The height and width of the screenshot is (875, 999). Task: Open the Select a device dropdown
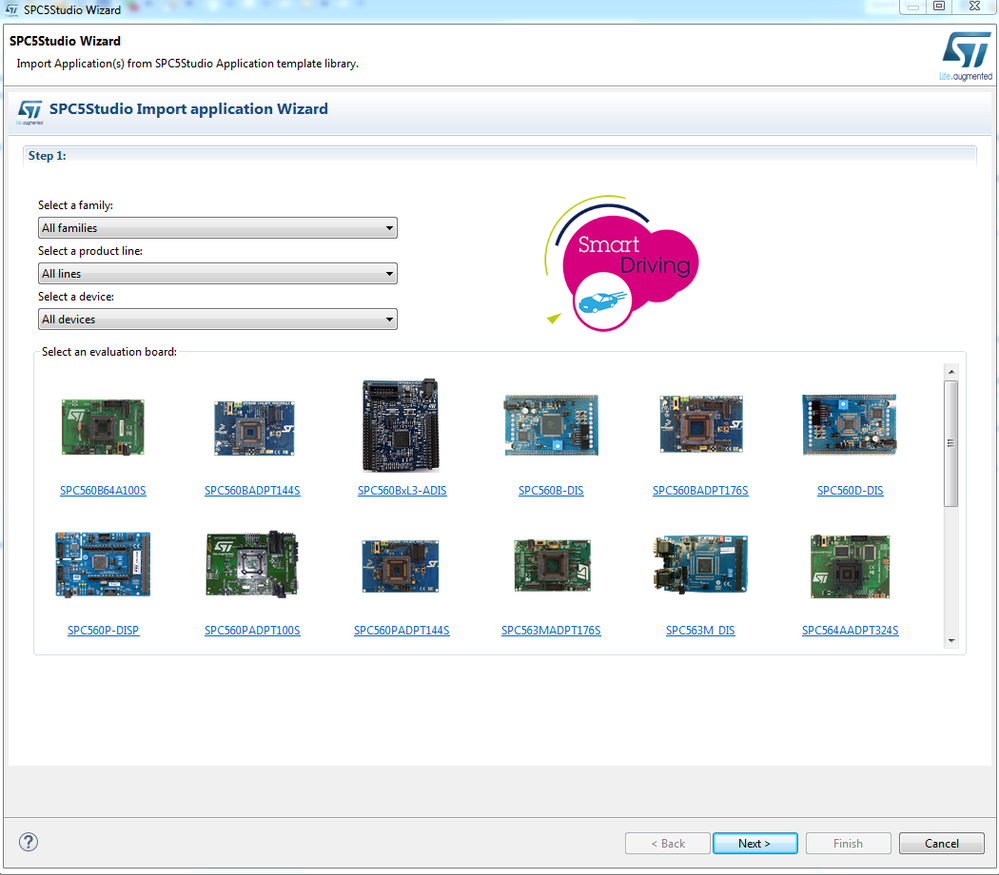click(x=217, y=319)
